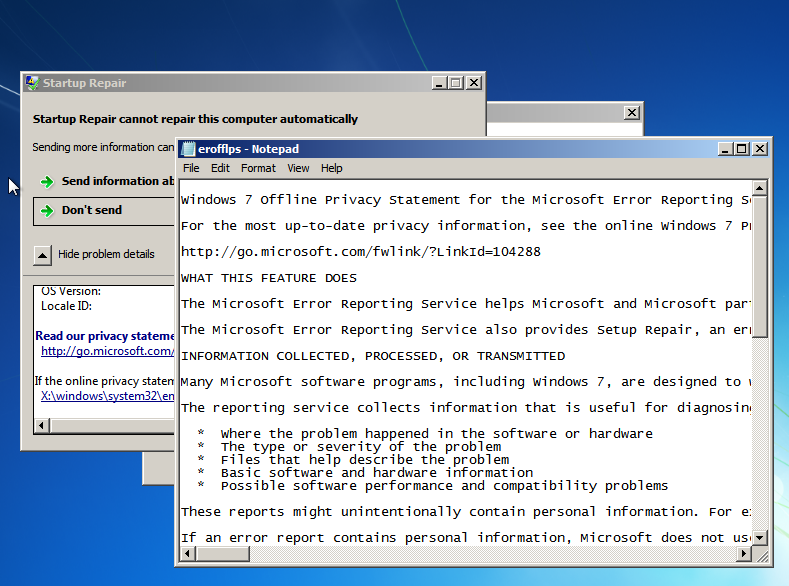
Task: Click the 'Locale ID:' row in problem details
Action: (66, 306)
